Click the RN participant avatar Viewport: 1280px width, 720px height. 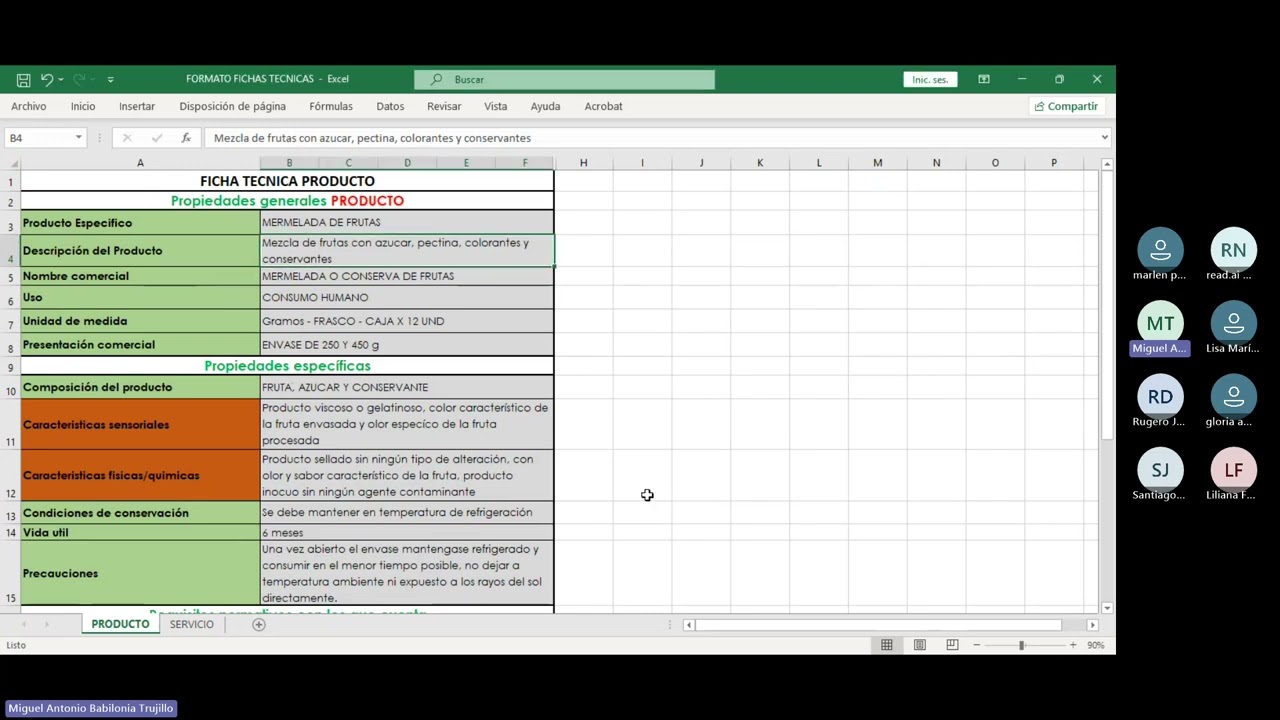coord(1233,250)
